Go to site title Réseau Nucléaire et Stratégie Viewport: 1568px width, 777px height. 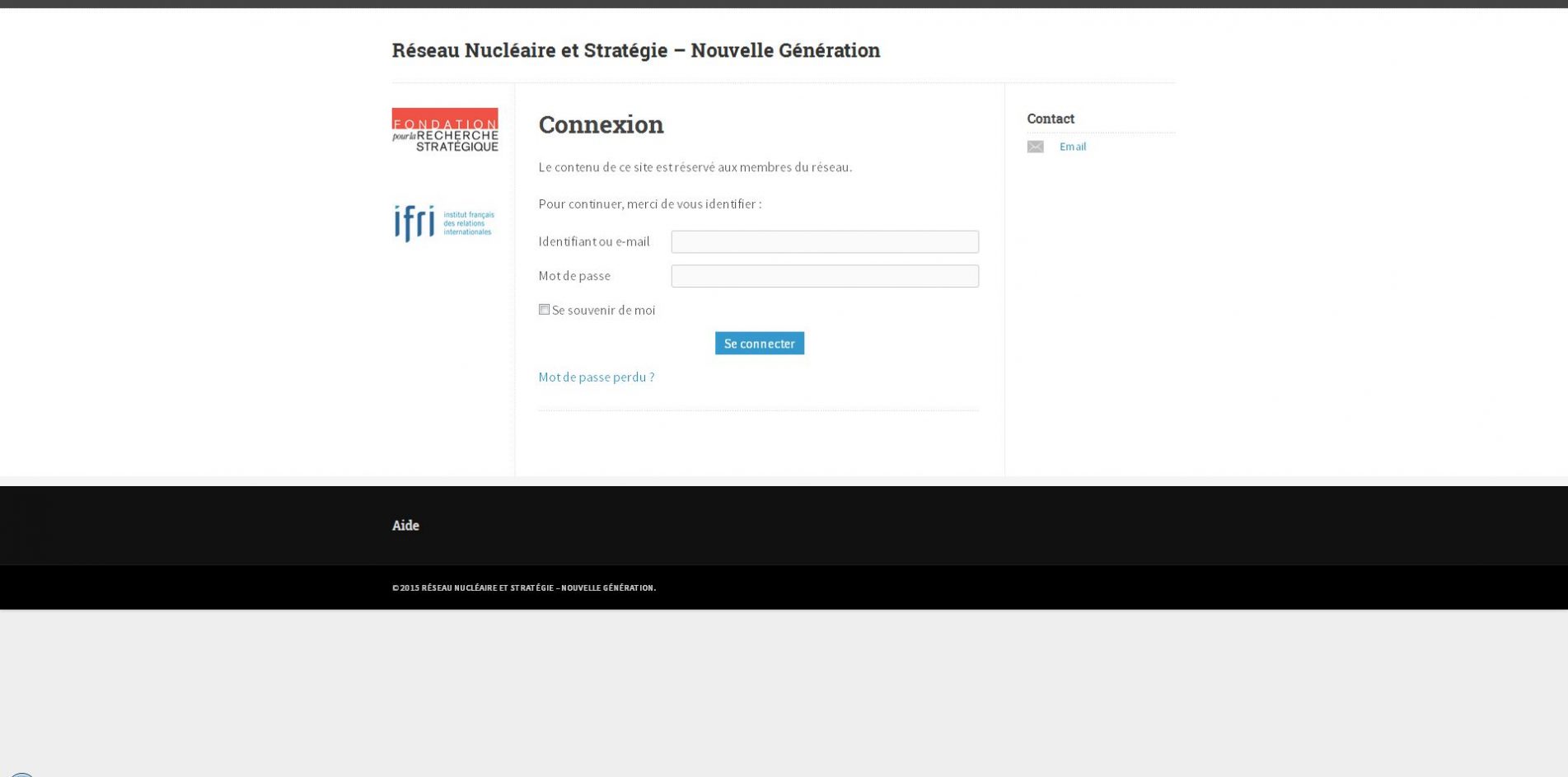636,50
